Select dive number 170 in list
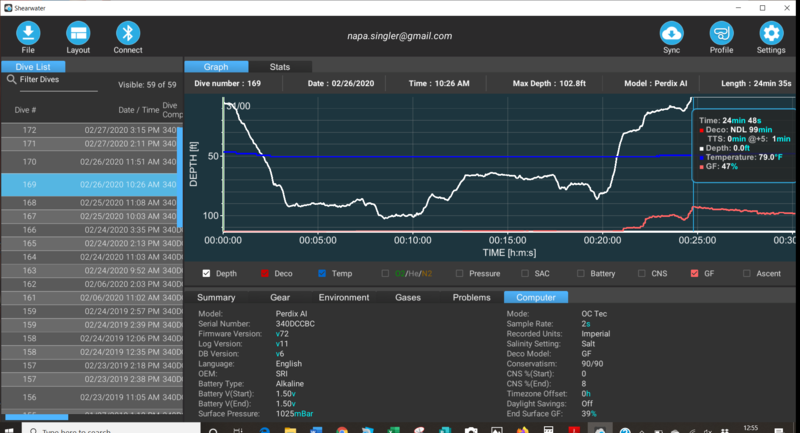The image size is (800, 433). pyautogui.click(x=90, y=161)
